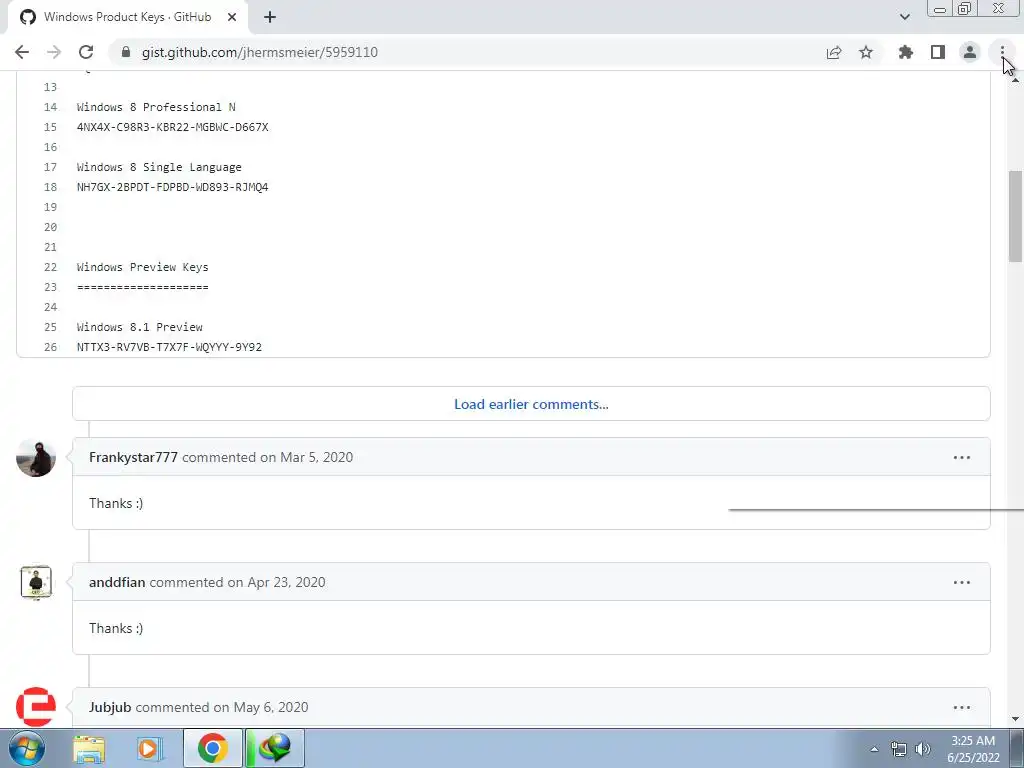Screen dimensions: 1024x768
Task: Open the Extensions puzzle icon
Action: coord(905,52)
